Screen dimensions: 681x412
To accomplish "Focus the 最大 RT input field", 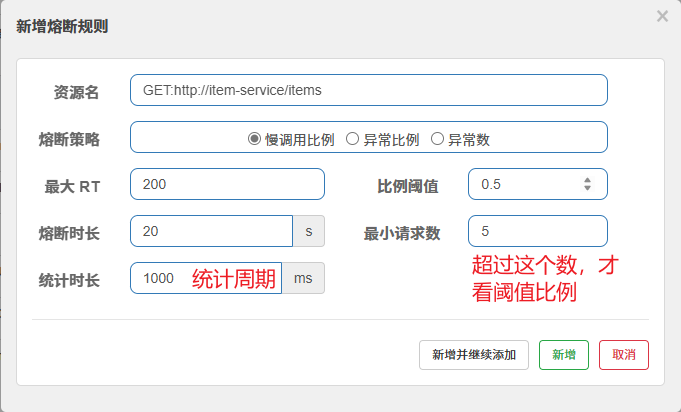I will click(x=227, y=184).
